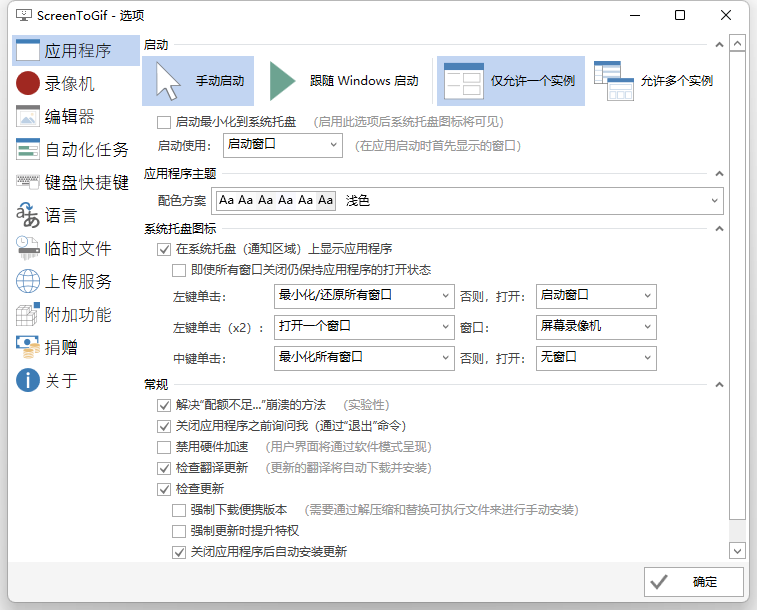
Task: Click the red 录像机 recorder icon
Action: point(28,83)
